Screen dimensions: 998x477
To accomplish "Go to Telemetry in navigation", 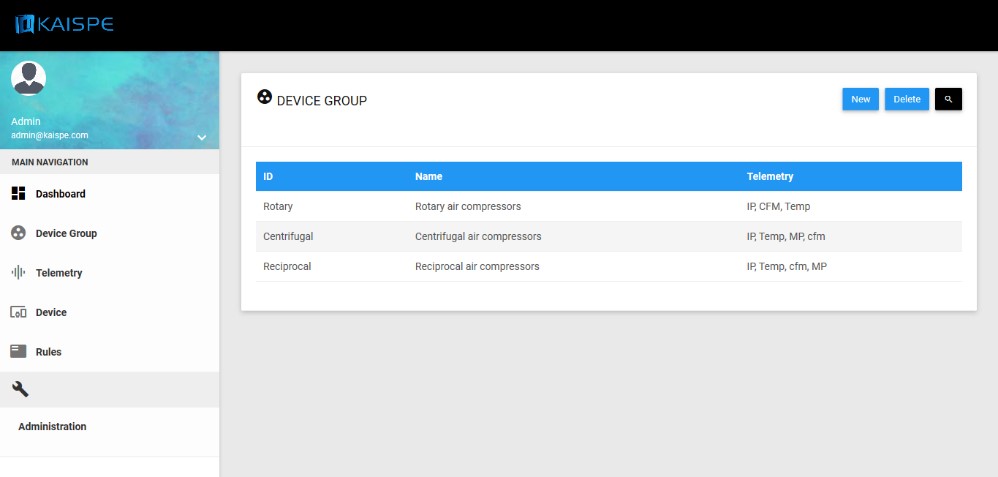I will pos(59,273).
